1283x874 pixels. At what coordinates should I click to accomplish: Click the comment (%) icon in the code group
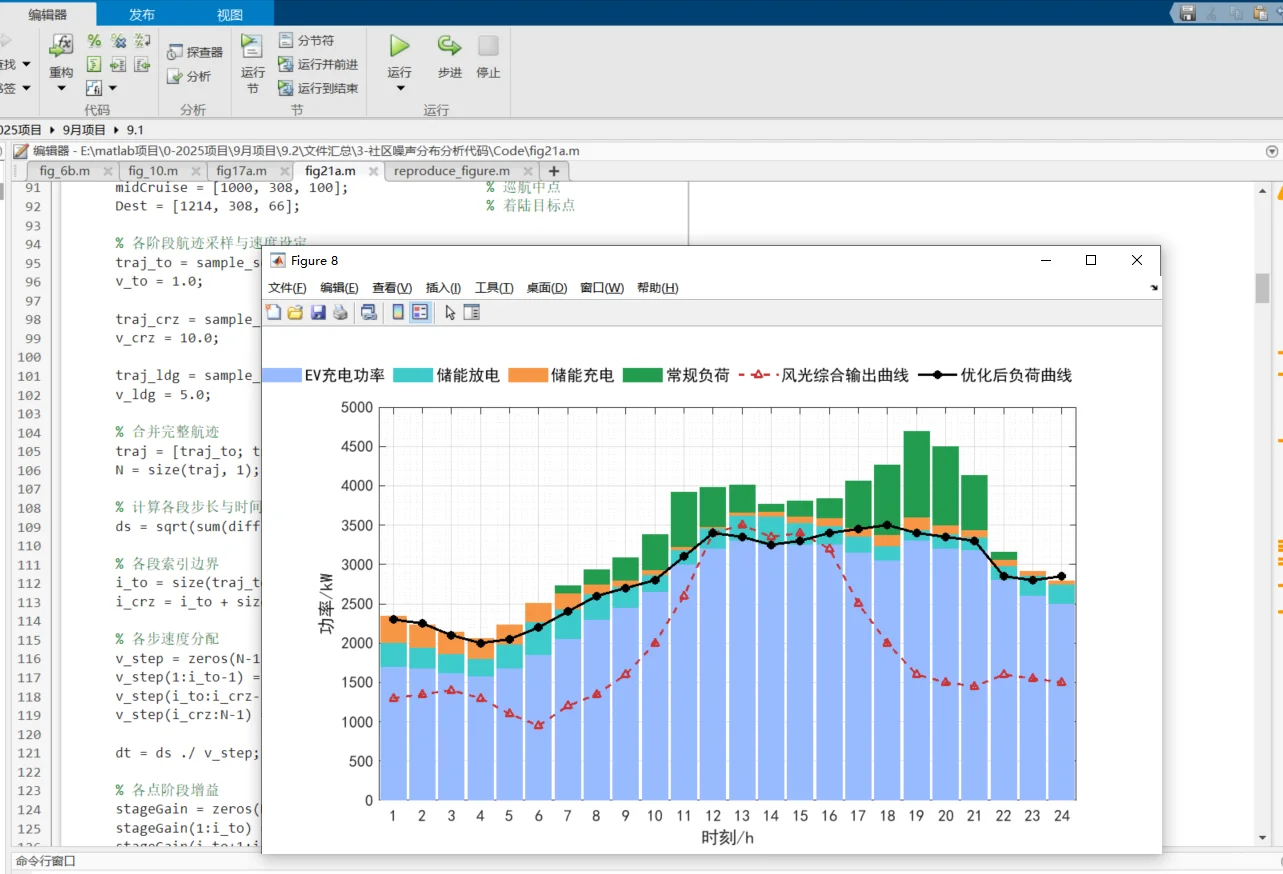point(94,41)
